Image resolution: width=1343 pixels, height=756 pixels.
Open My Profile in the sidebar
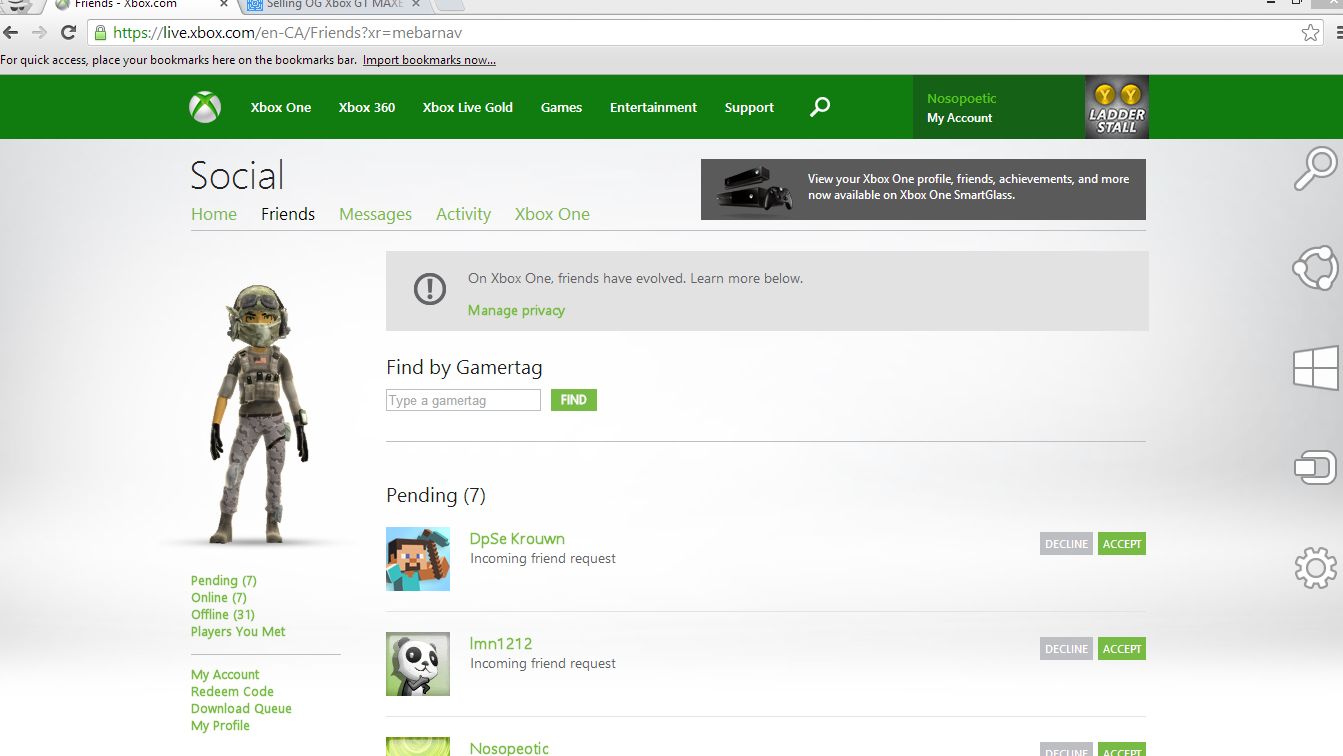point(220,725)
